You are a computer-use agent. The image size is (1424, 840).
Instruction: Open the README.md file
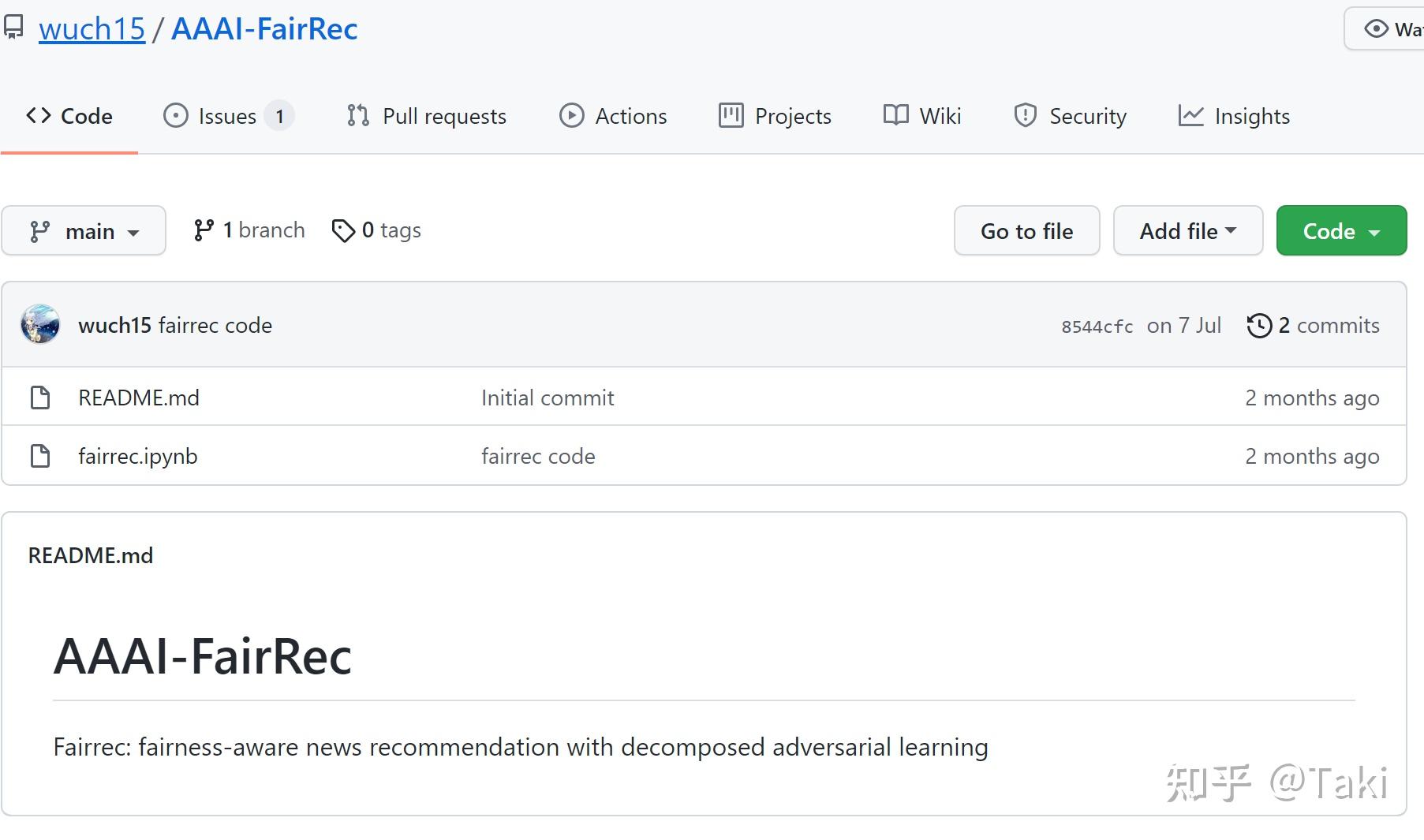coord(139,398)
